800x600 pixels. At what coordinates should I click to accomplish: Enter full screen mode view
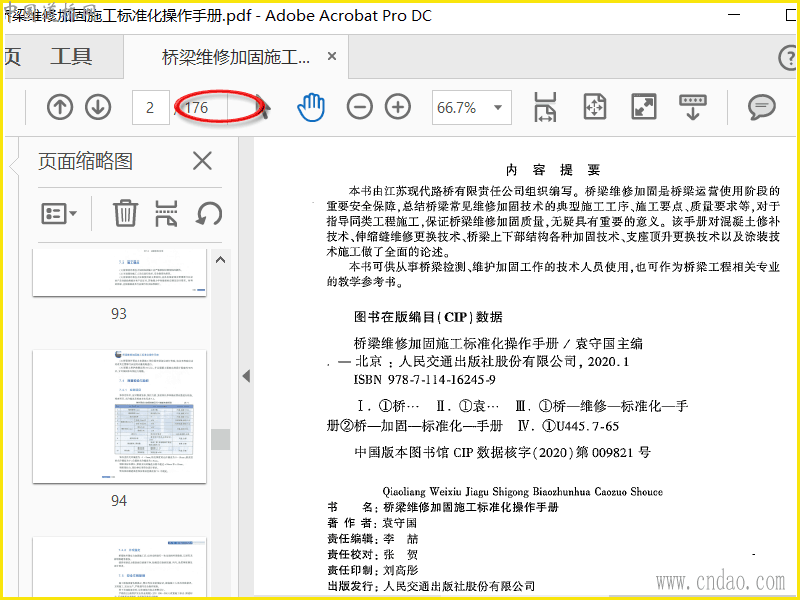[644, 107]
